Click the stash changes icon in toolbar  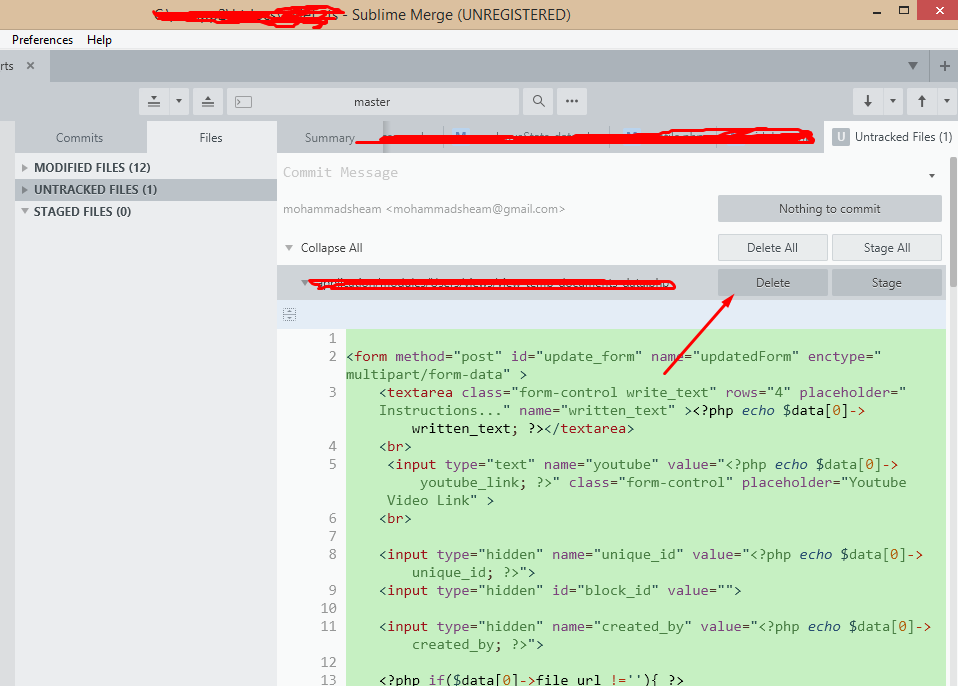(x=154, y=101)
